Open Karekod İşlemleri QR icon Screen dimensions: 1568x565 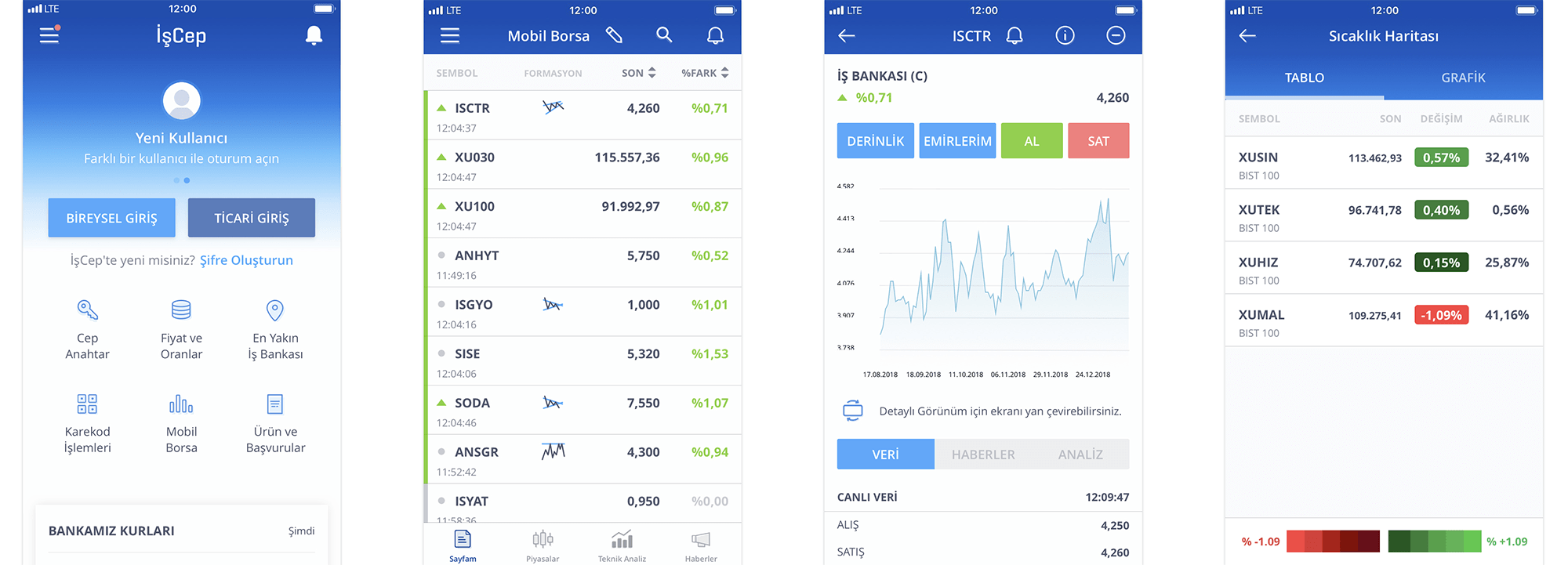coord(87,404)
